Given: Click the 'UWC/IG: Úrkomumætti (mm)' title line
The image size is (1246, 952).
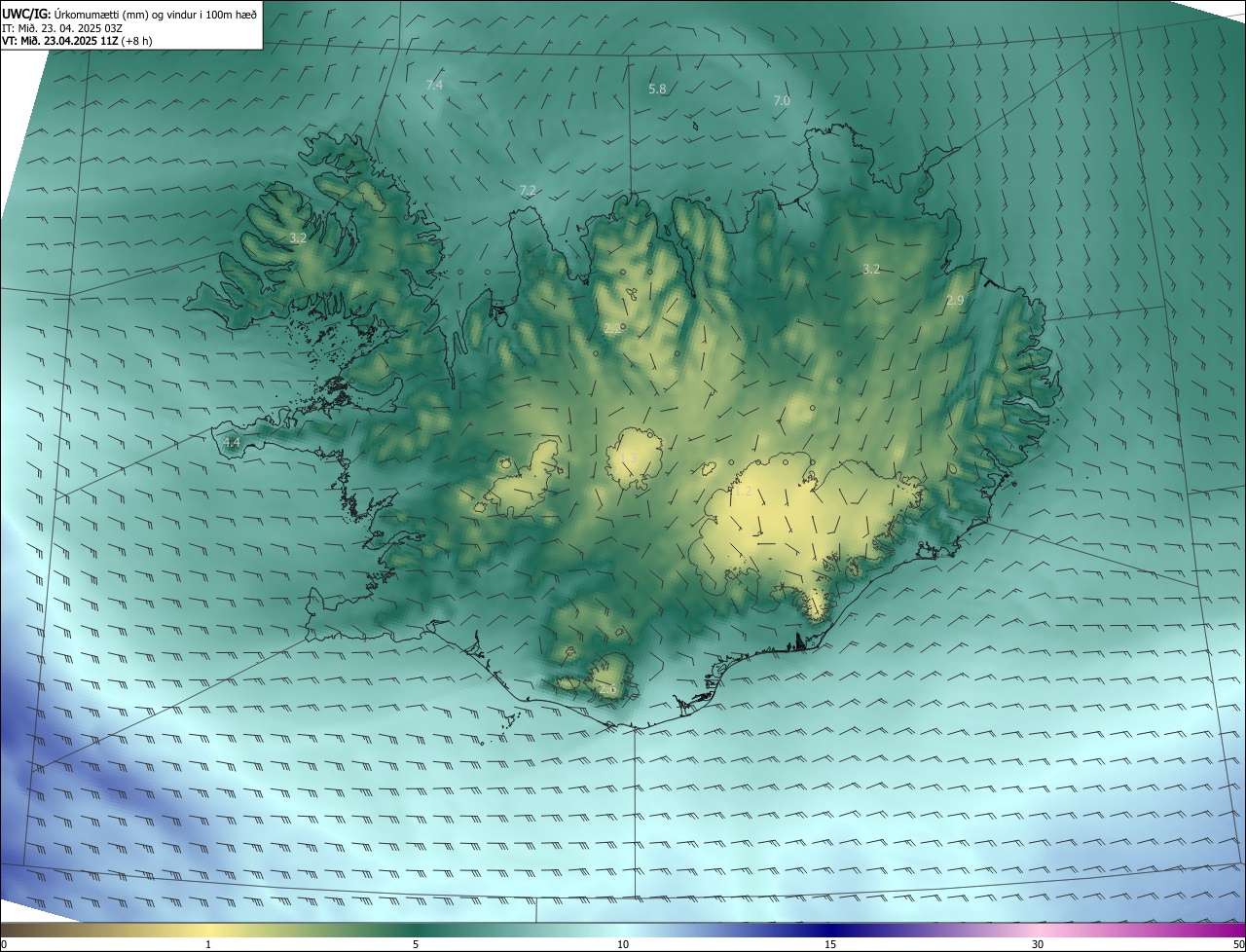Looking at the screenshot, I should click(x=129, y=14).
